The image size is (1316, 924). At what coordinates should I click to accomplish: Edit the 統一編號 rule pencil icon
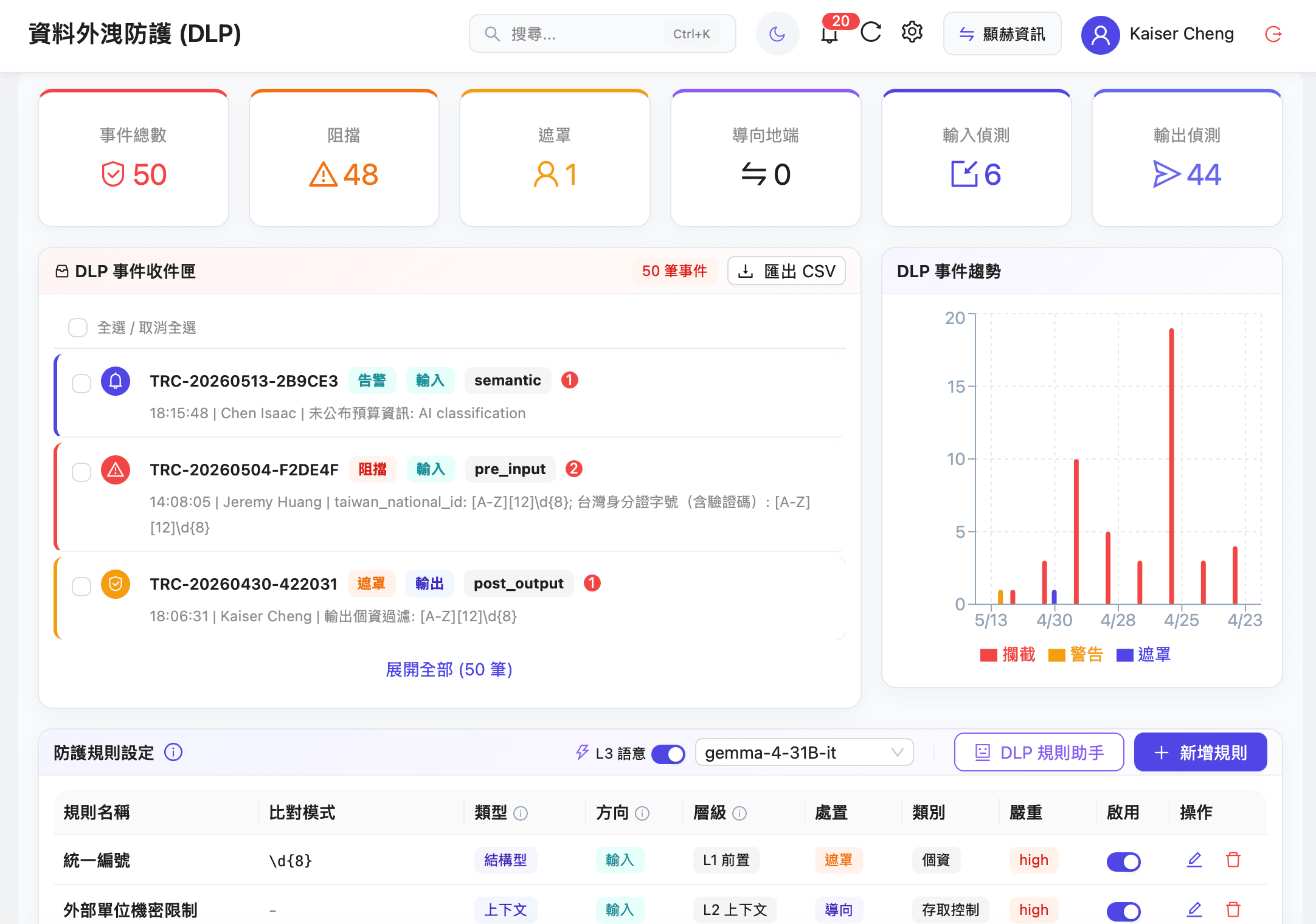click(1194, 860)
